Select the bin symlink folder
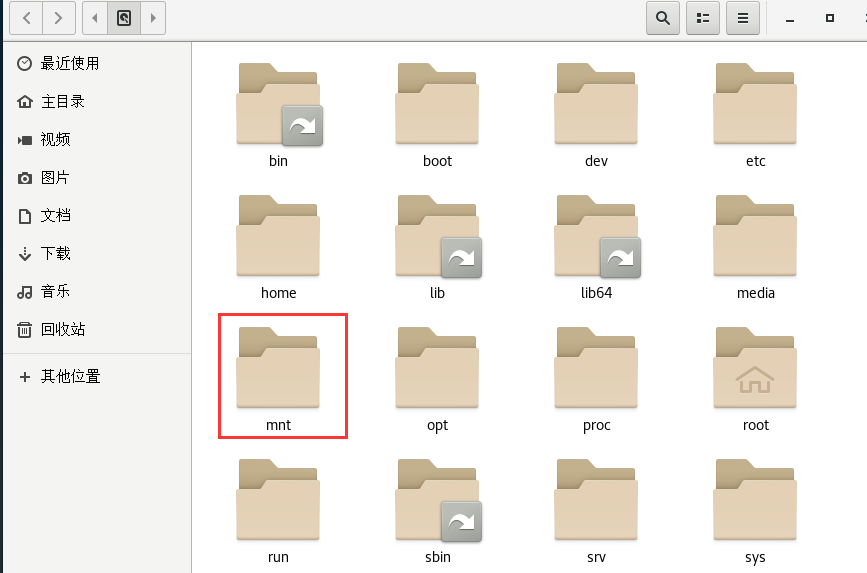Viewport: 867px width, 573px height. (278, 111)
